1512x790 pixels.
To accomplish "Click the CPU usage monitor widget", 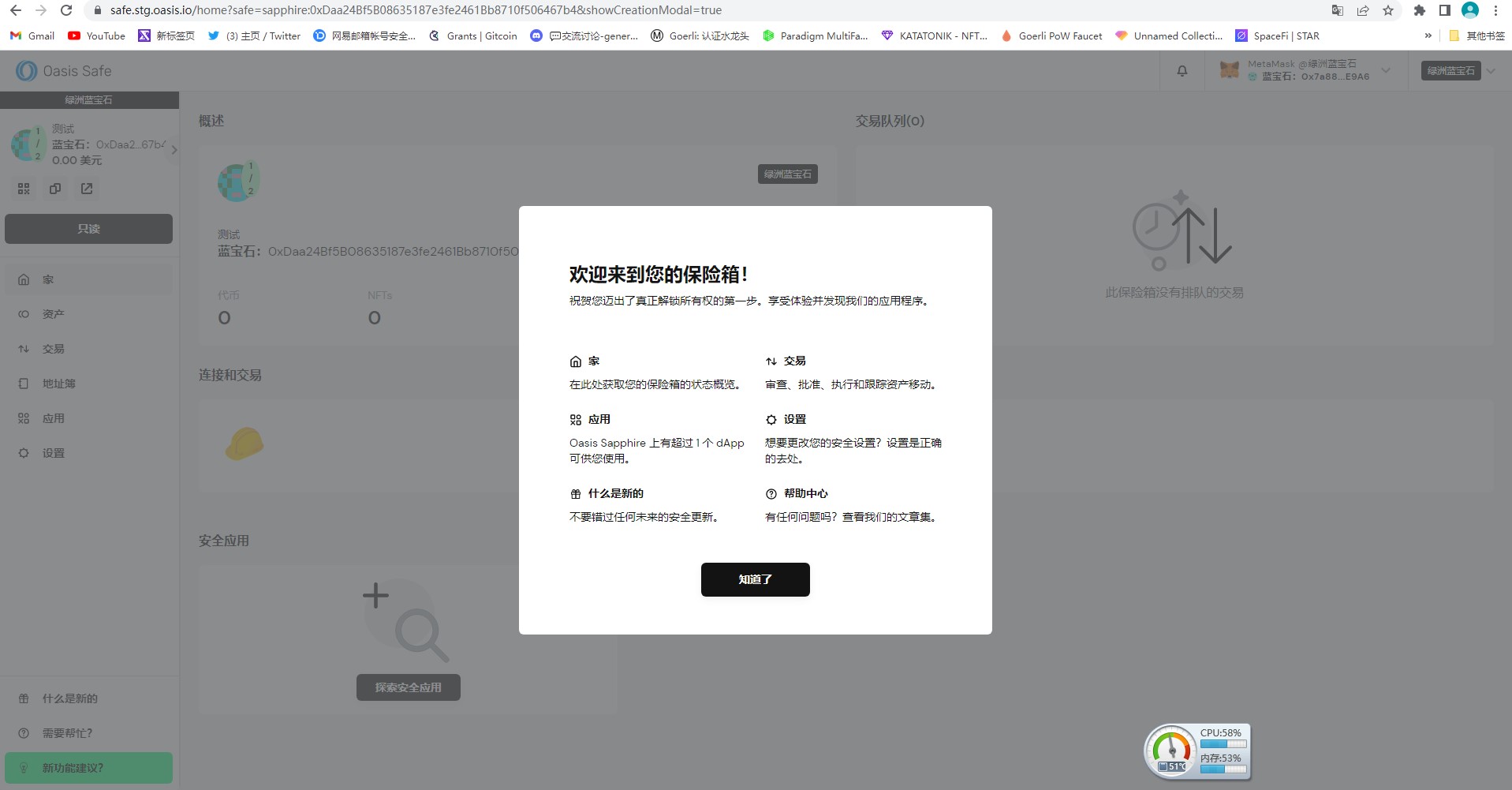I will pyautogui.click(x=1197, y=751).
